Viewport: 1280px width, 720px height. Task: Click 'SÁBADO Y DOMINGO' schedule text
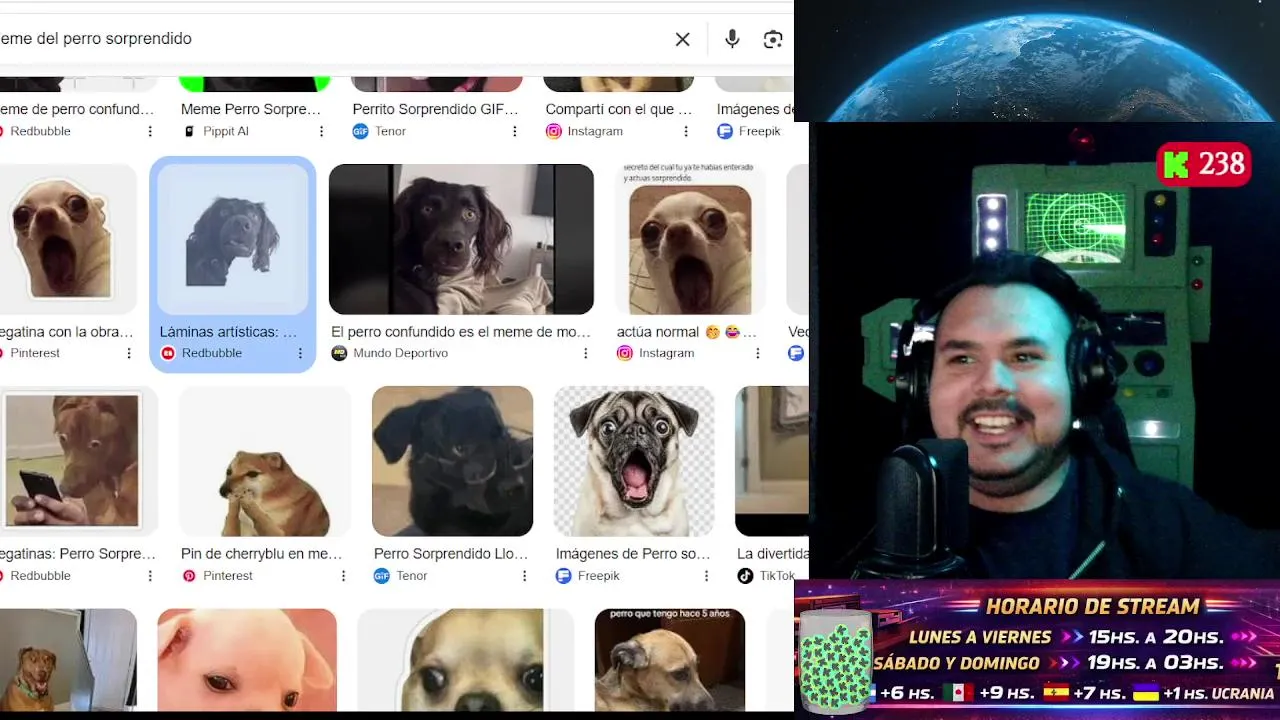pos(957,663)
